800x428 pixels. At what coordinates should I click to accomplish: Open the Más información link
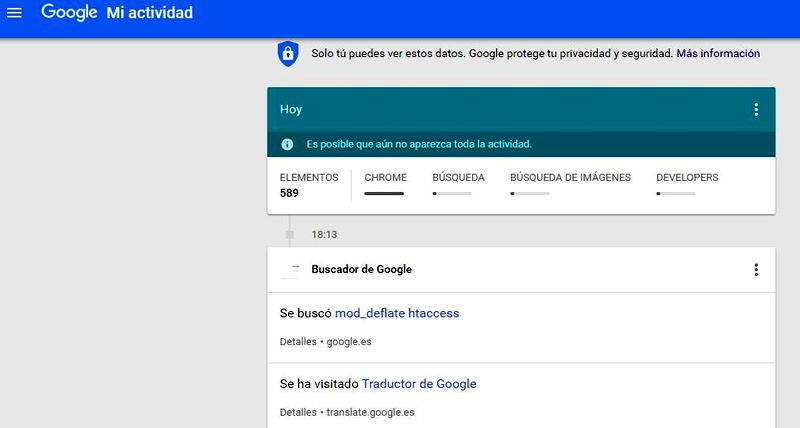(718, 54)
